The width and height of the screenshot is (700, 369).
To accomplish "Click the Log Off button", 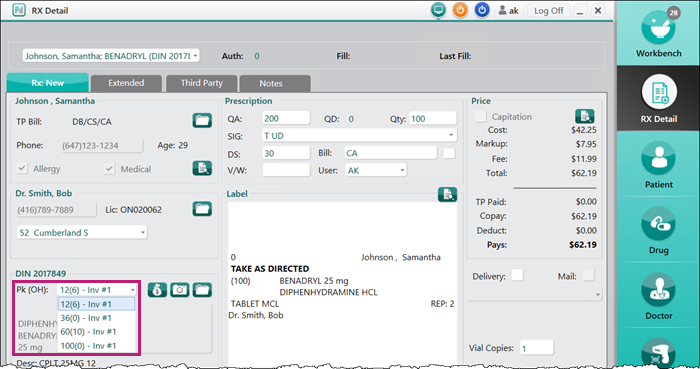I will [549, 10].
